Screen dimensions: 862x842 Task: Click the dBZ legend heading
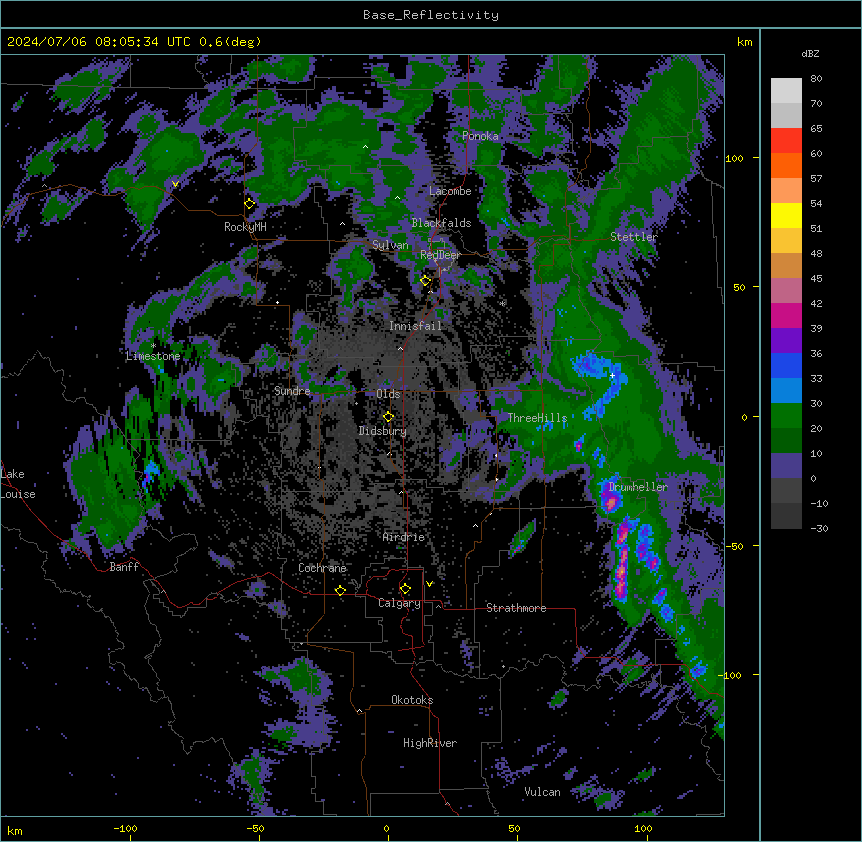coord(810,53)
